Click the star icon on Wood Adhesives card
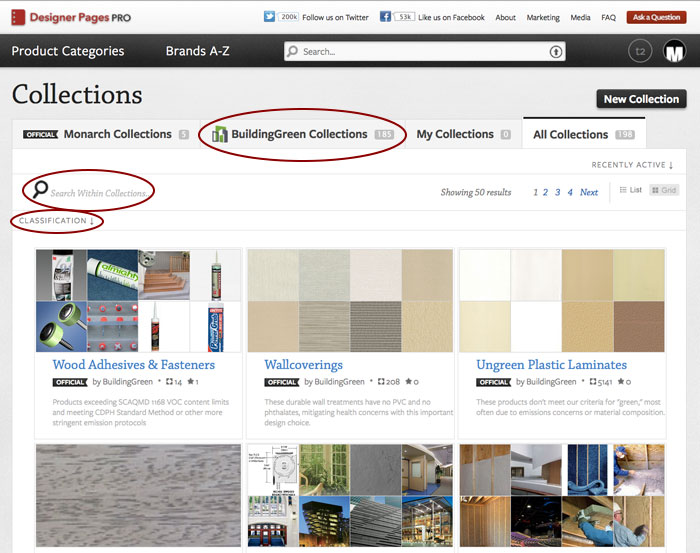The width and height of the screenshot is (700, 553). click(191, 381)
